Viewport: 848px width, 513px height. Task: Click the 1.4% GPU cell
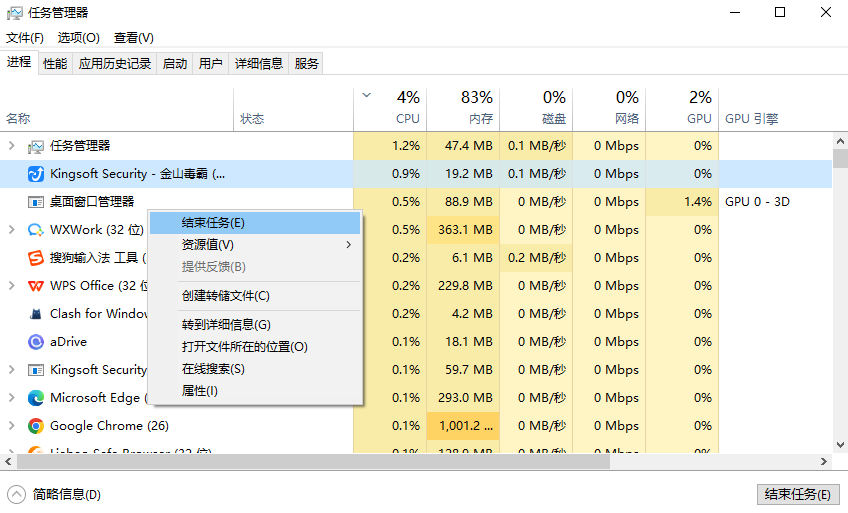coord(682,202)
